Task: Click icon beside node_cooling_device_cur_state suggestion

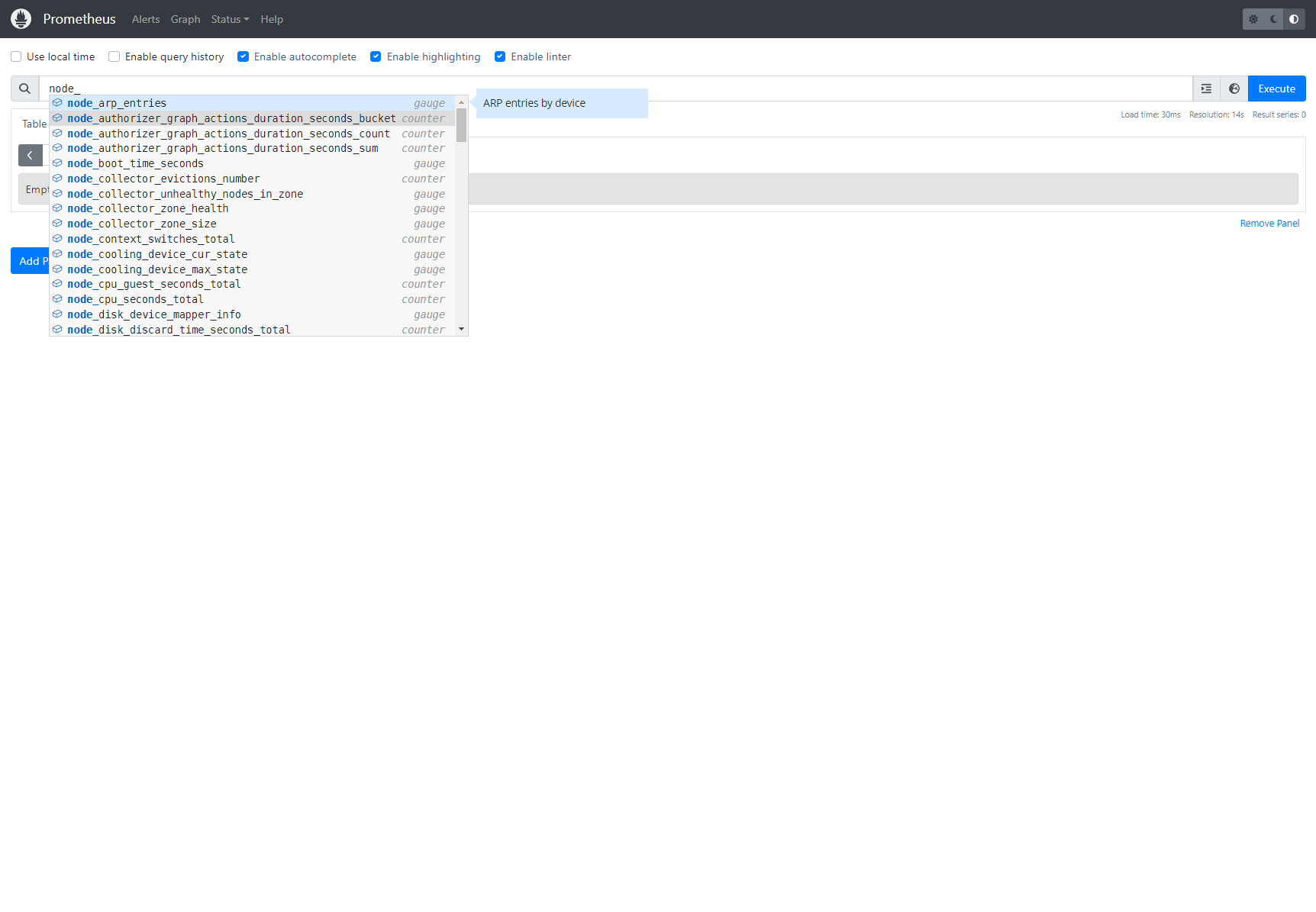Action: pos(57,254)
